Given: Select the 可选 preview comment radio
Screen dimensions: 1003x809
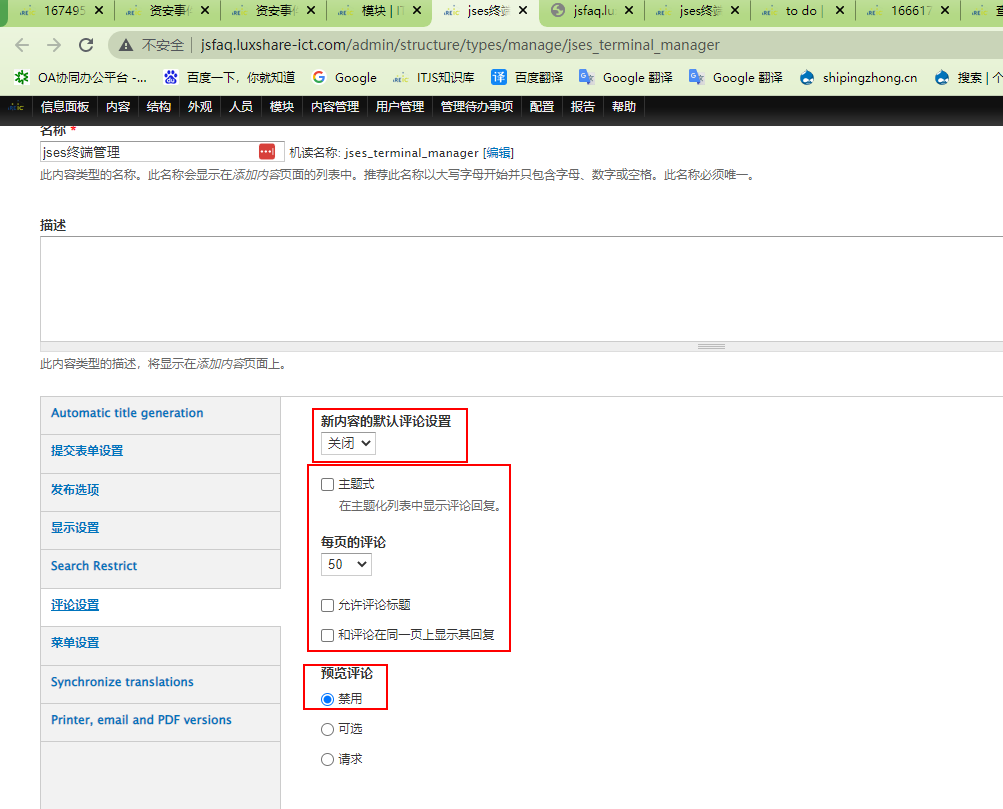Looking at the screenshot, I should tap(328, 729).
